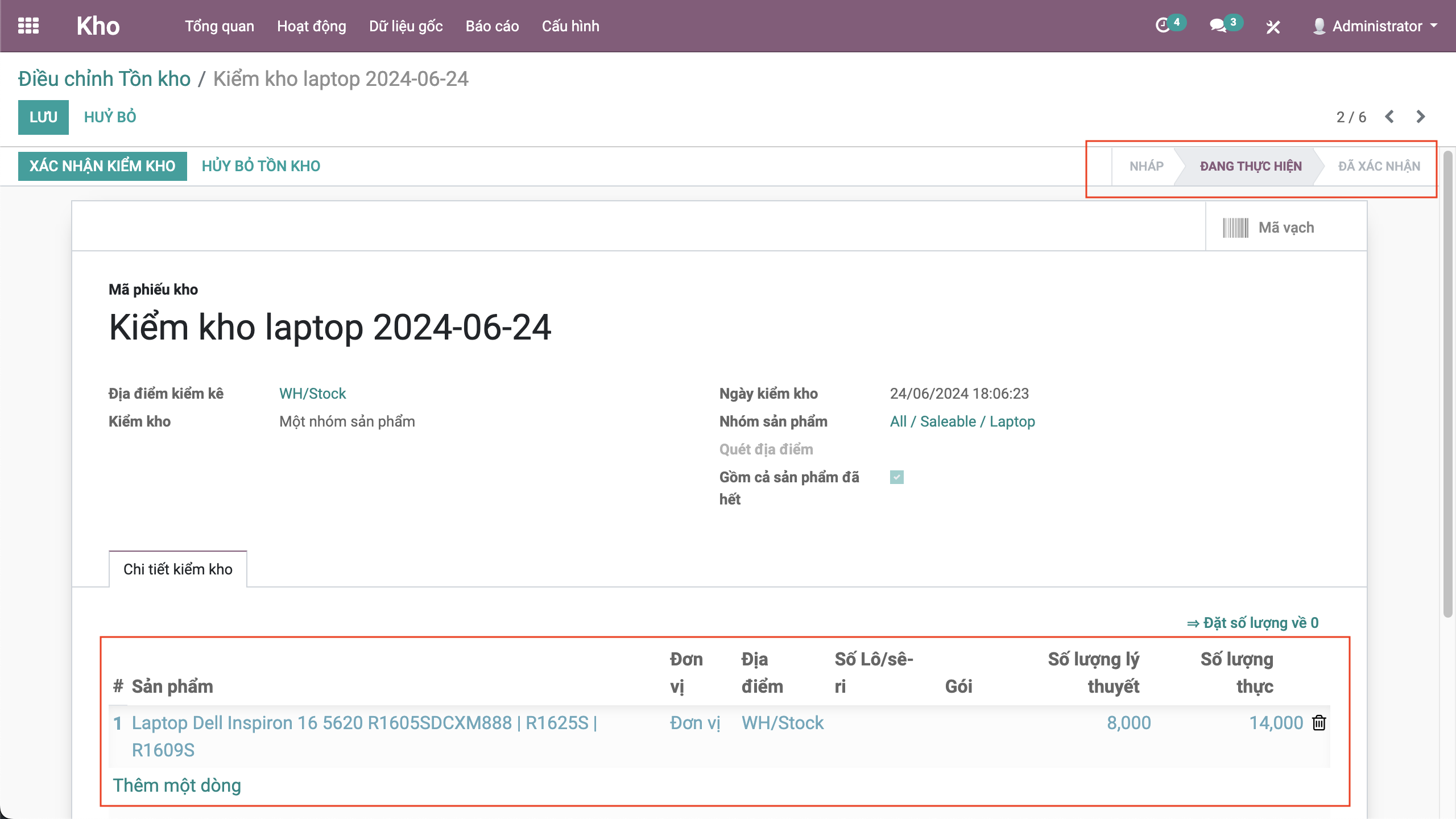
Task: Select the Chi tiết kiểm kho tab
Action: pos(177,569)
